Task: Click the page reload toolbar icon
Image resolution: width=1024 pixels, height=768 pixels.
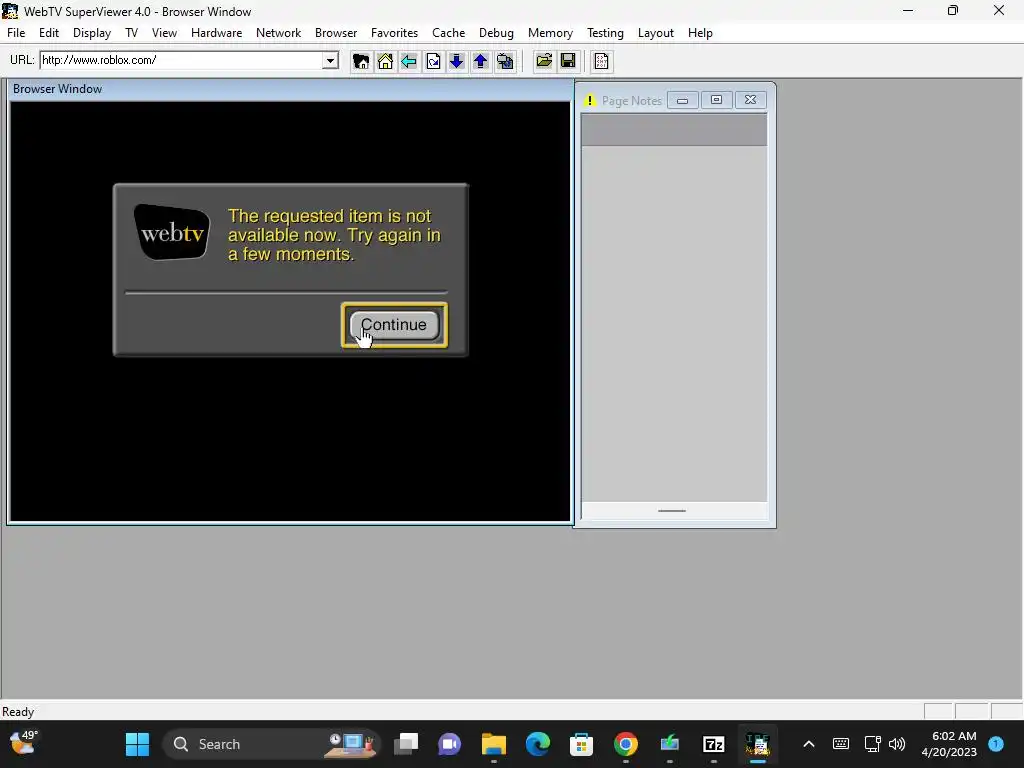Action: click(x=433, y=61)
